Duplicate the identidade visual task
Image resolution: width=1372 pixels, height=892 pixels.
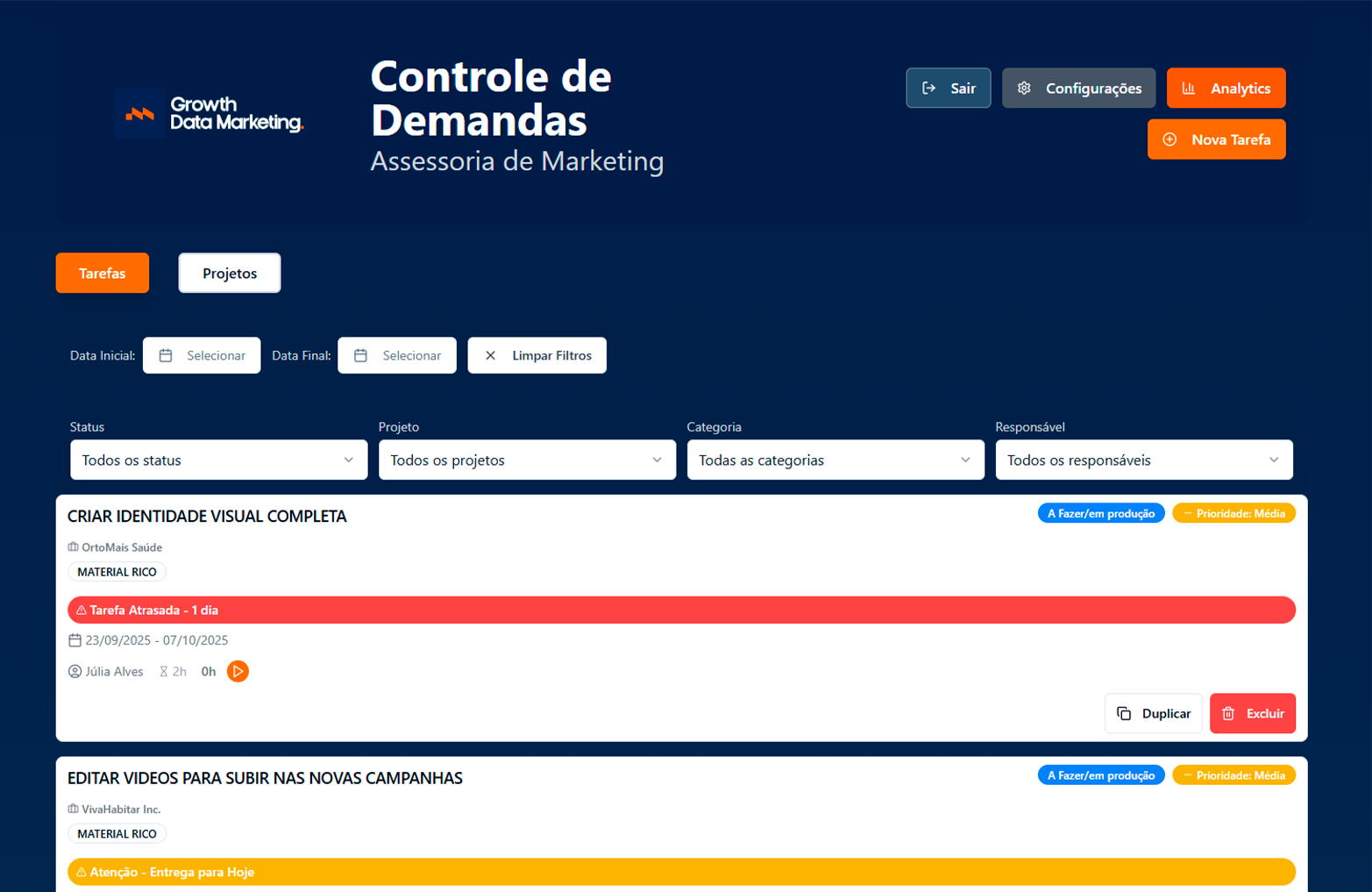pos(1153,713)
